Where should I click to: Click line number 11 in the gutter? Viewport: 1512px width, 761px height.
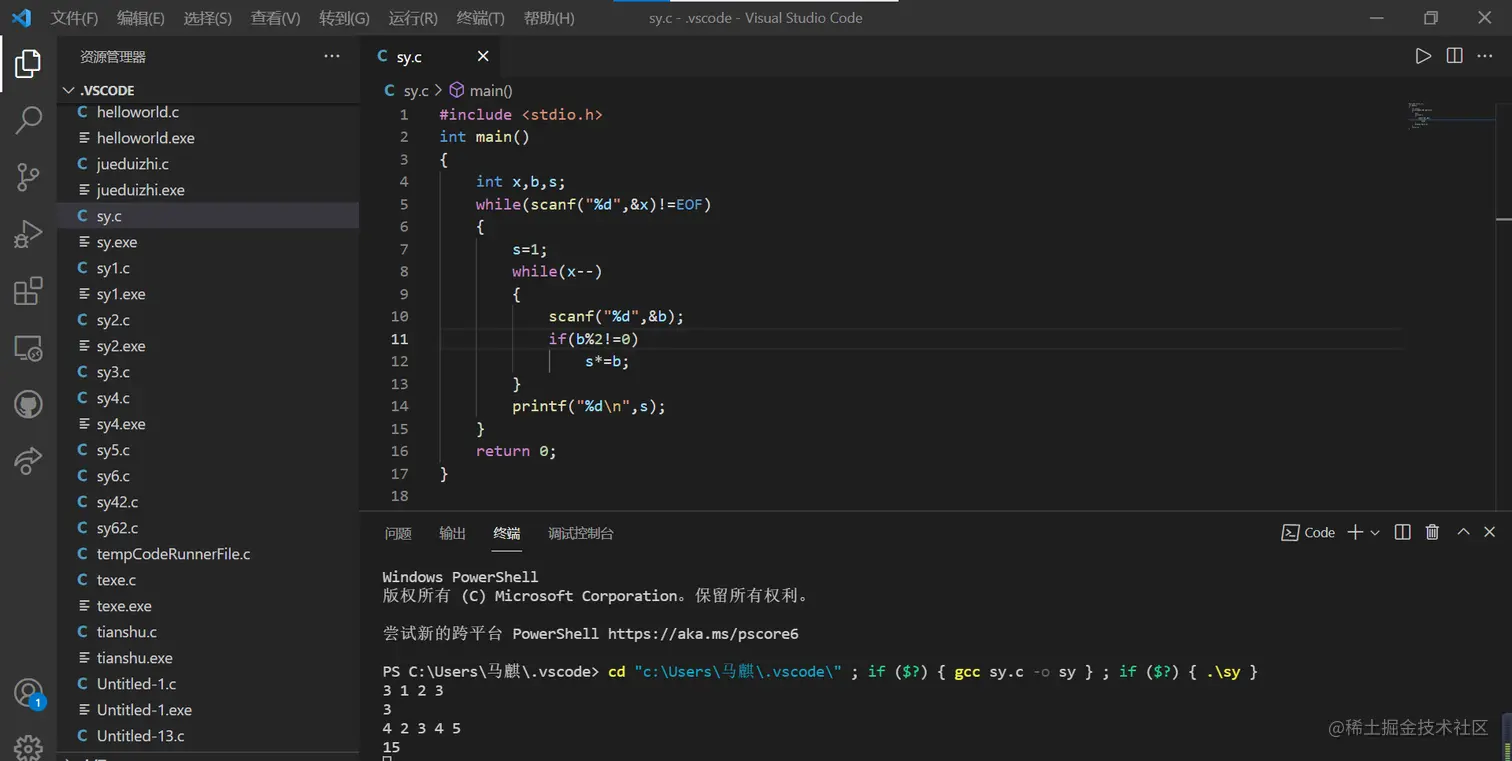pyautogui.click(x=400, y=339)
